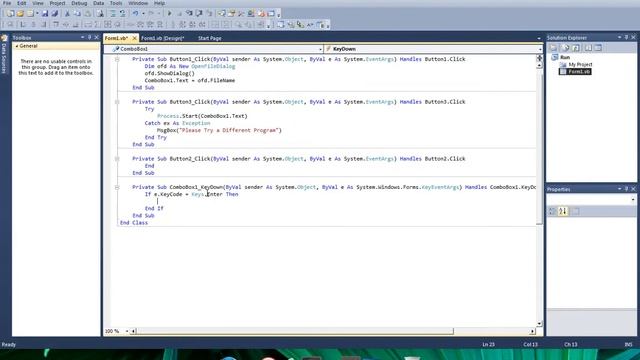Click Properties icon in Solution Explorer toolbar
Viewport: 640px width, 360px height.
click(553, 48)
